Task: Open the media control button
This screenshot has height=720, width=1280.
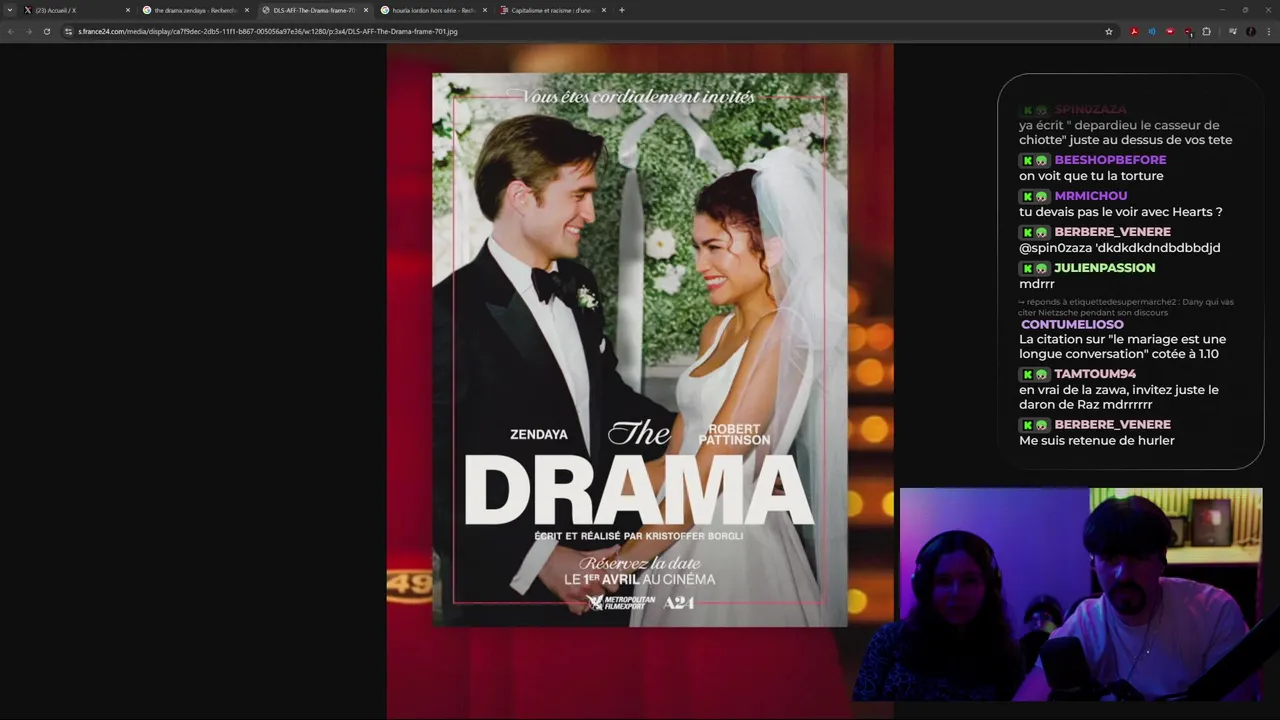Action: pyautogui.click(x=1232, y=31)
